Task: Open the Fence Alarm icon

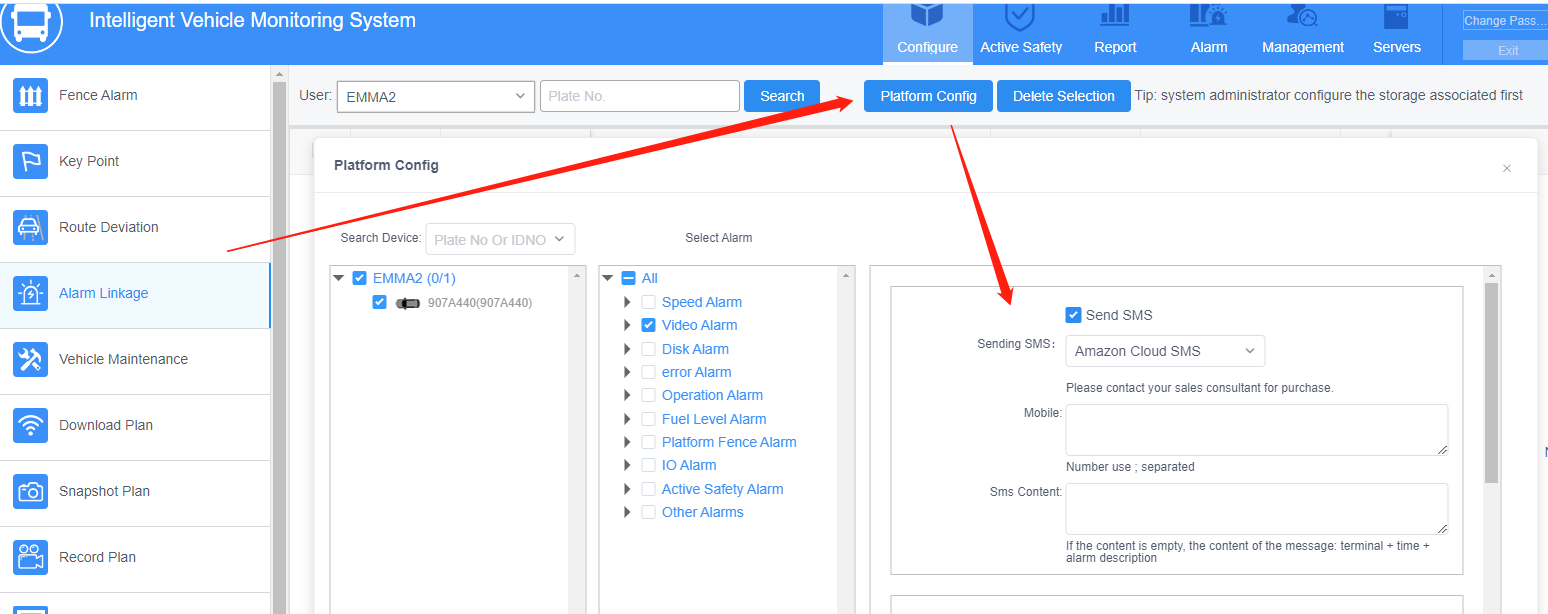Action: click(x=30, y=96)
